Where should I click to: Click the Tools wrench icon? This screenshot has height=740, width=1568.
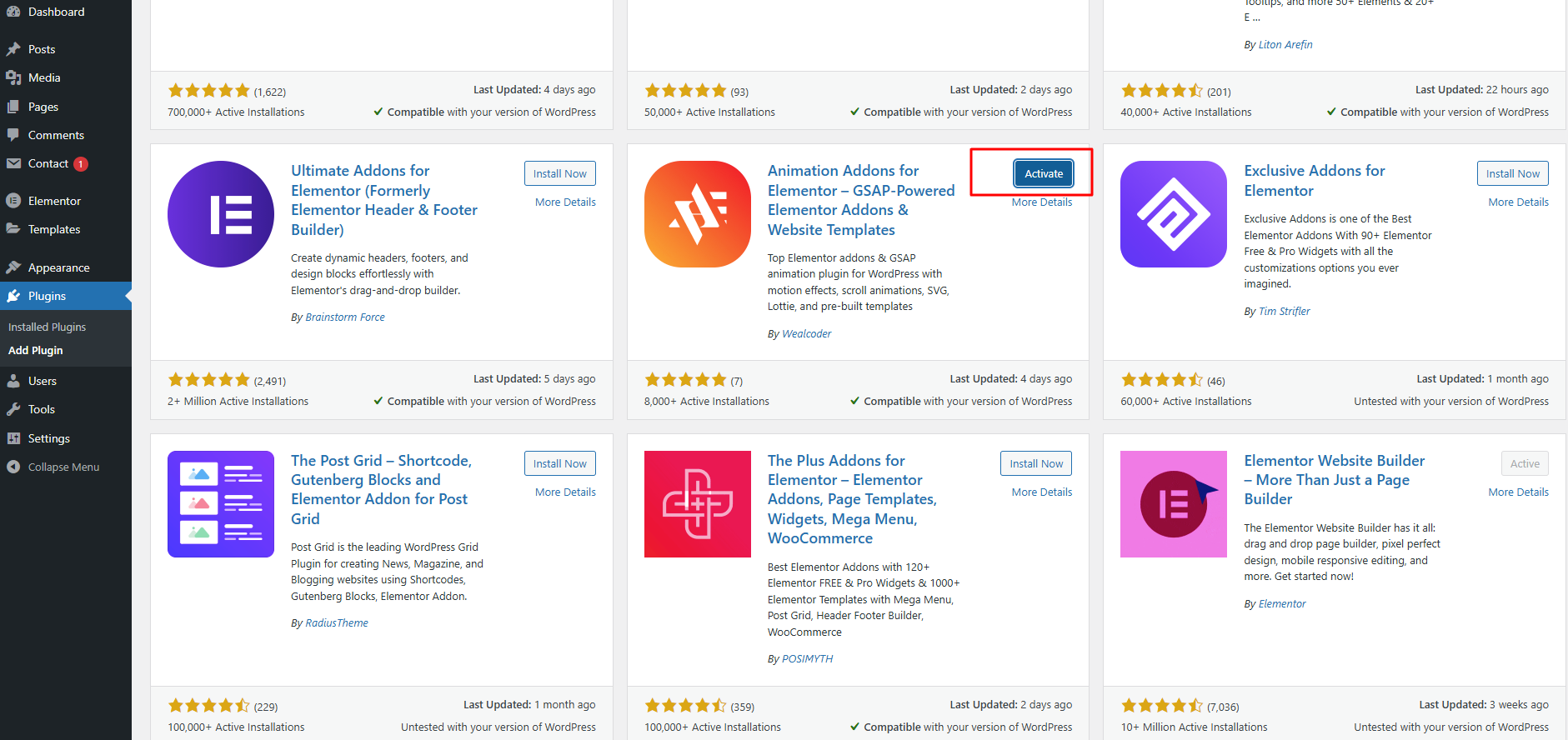click(x=13, y=409)
